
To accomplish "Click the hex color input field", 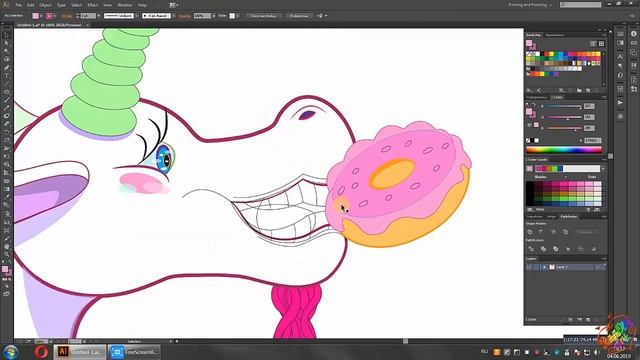I will [592, 140].
